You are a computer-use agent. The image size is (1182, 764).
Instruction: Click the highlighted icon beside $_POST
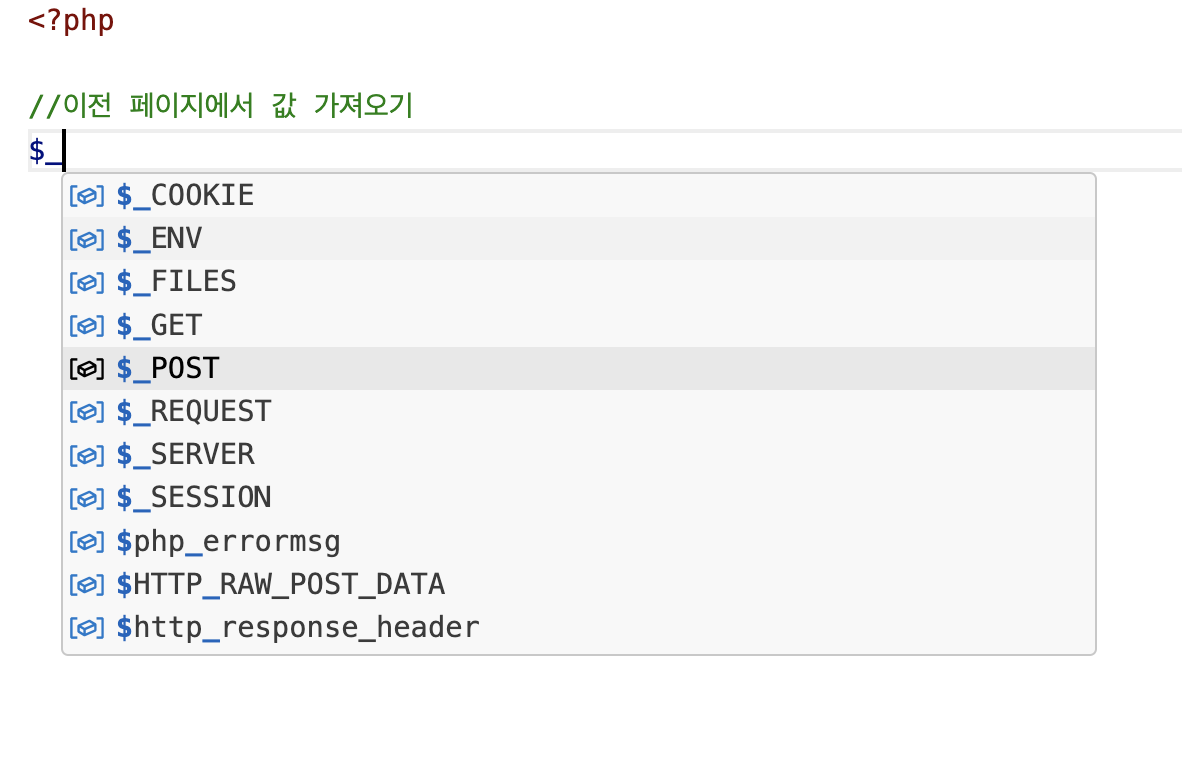[x=86, y=369]
